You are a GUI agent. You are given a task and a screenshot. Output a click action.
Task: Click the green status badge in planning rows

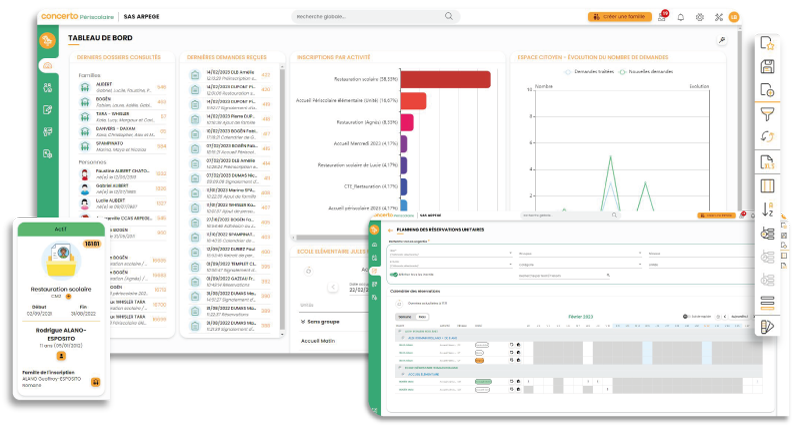483,382
